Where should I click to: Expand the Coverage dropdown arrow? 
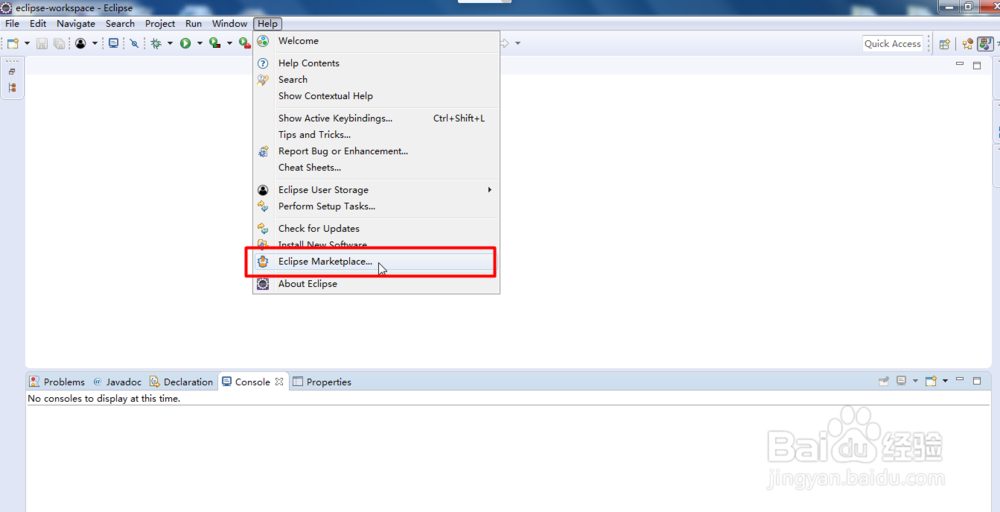coord(230,43)
